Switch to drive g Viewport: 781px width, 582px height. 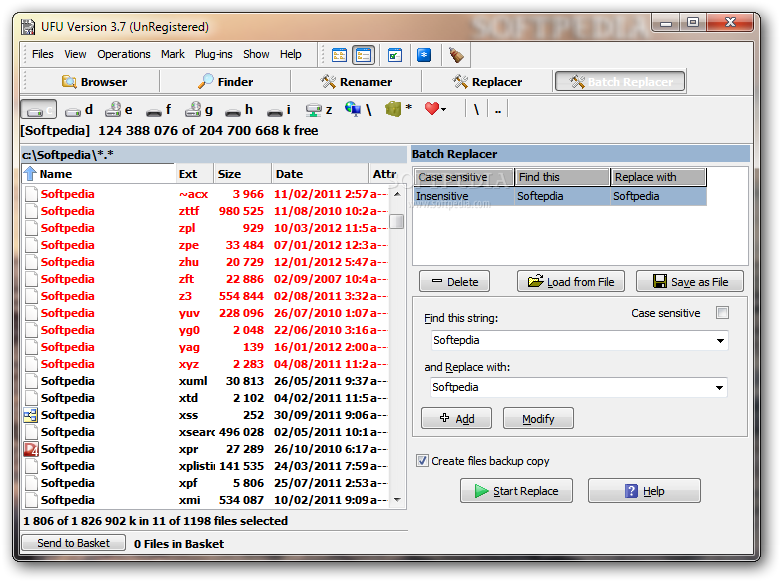click(199, 110)
